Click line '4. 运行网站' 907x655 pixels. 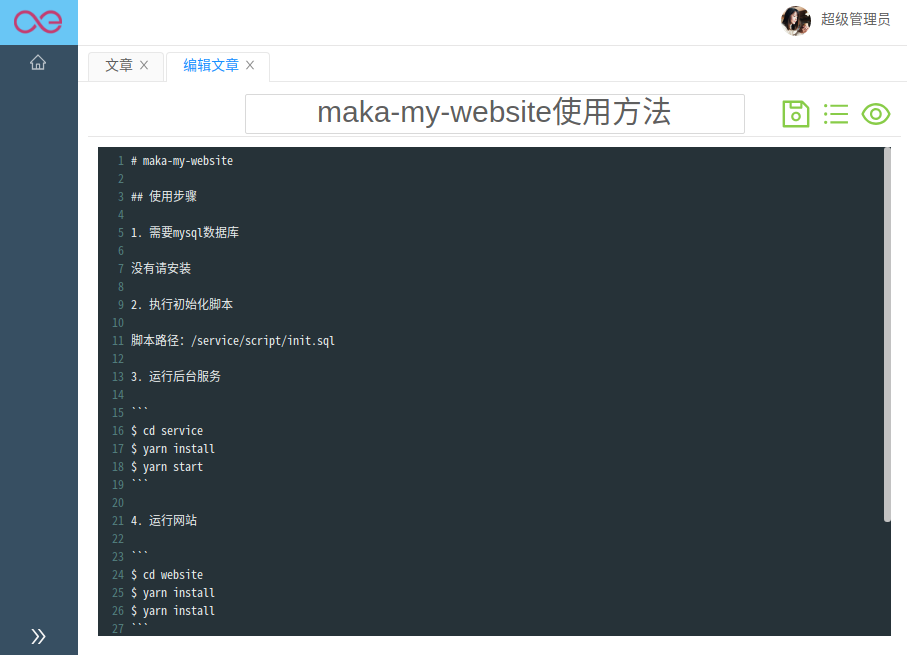coord(164,521)
